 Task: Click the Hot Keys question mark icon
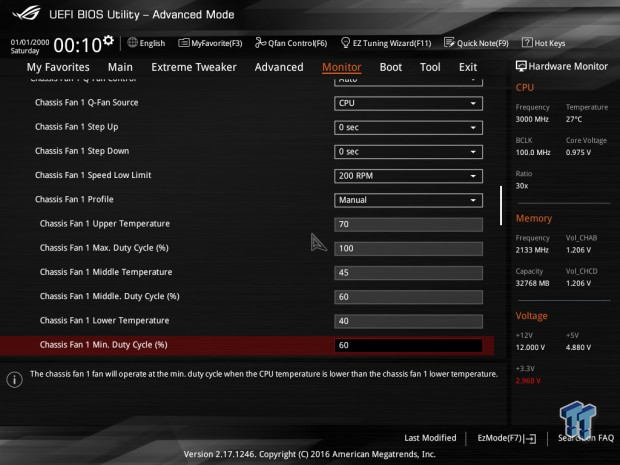coord(527,42)
